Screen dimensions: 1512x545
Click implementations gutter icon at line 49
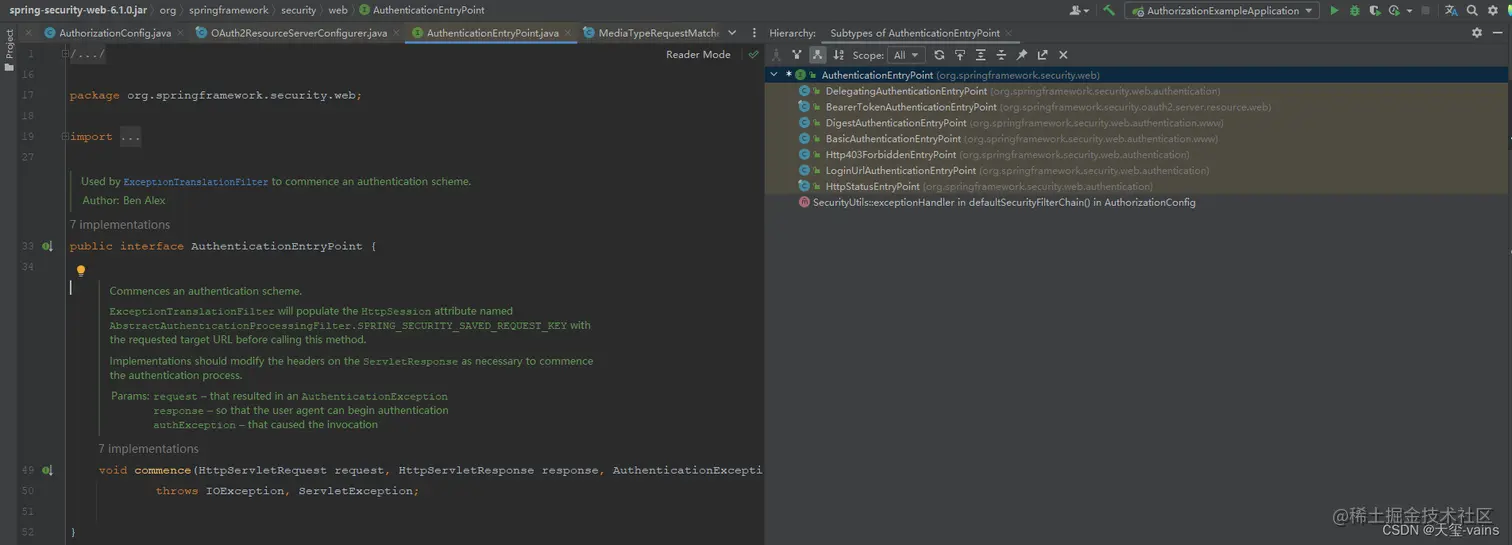[47, 470]
